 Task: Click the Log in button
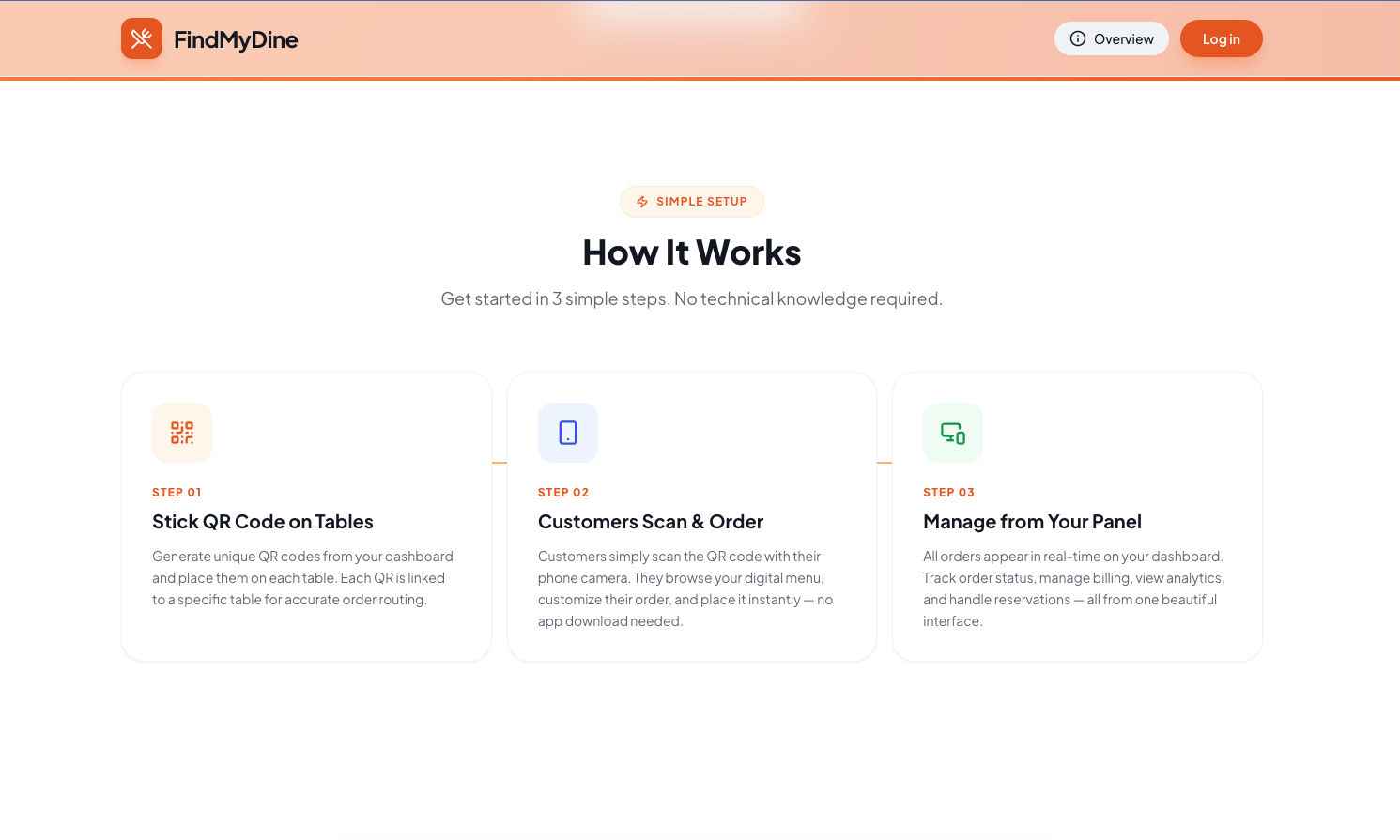click(1221, 38)
